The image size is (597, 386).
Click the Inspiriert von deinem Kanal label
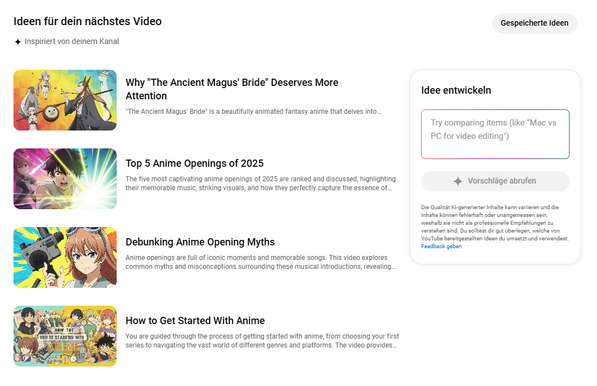click(72, 41)
